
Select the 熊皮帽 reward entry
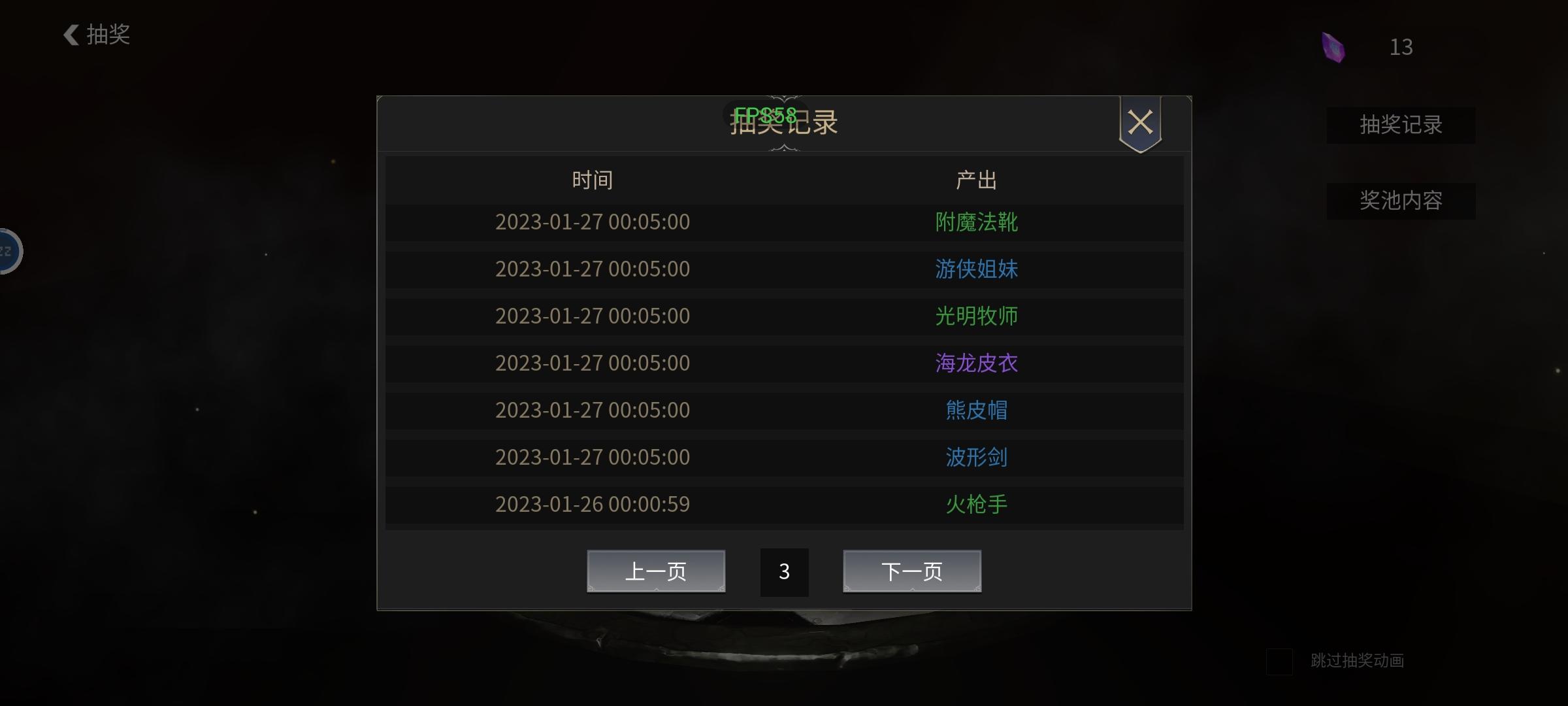(976, 411)
